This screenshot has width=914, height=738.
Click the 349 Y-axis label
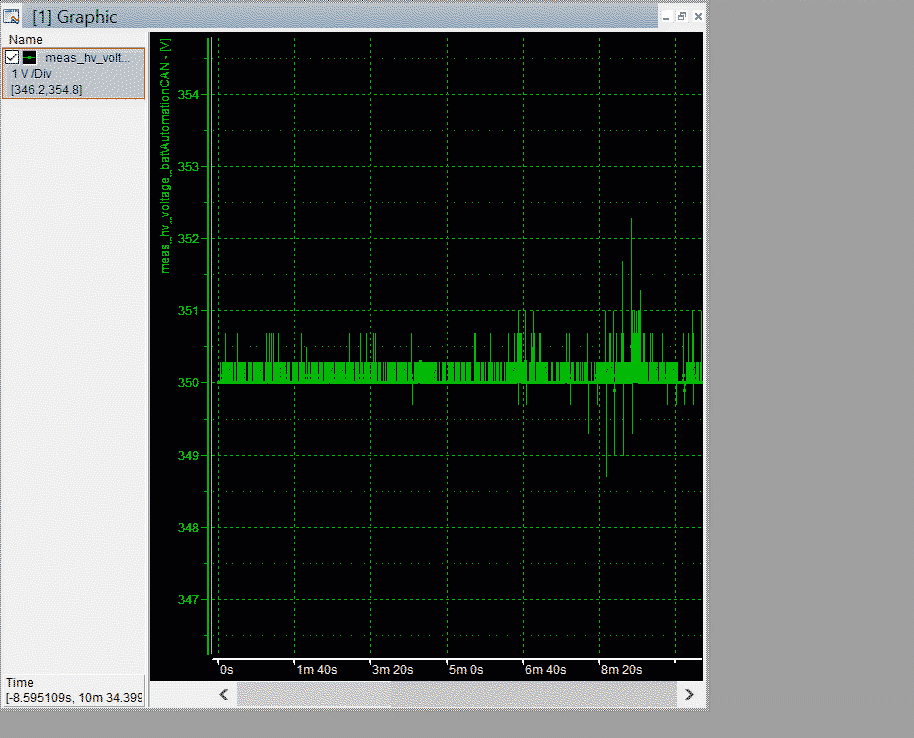click(188, 455)
